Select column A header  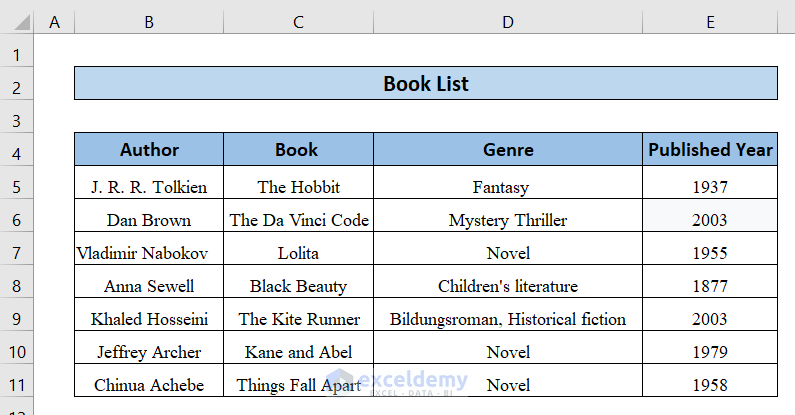pyautogui.click(x=54, y=21)
